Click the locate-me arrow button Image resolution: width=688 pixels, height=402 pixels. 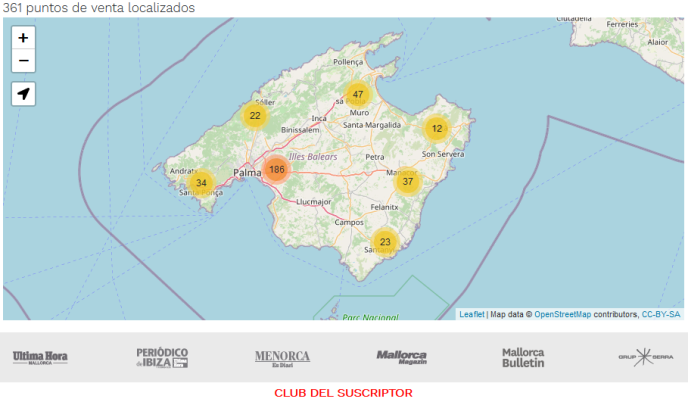(24, 94)
